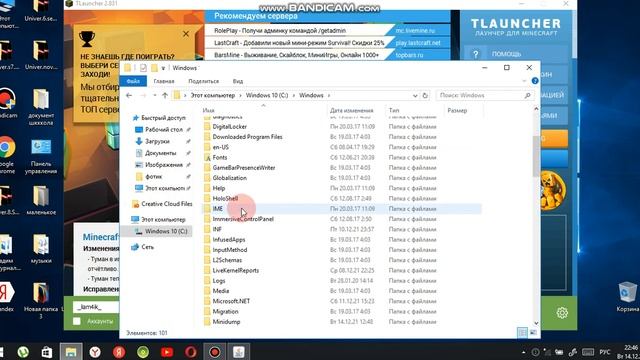Open маленькое desktop folder
The width and height of the screenshot is (640, 360).
[41, 200]
